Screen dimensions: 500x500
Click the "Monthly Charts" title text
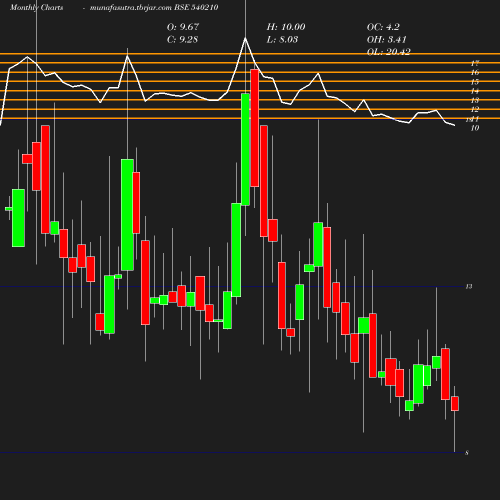click(36, 7)
